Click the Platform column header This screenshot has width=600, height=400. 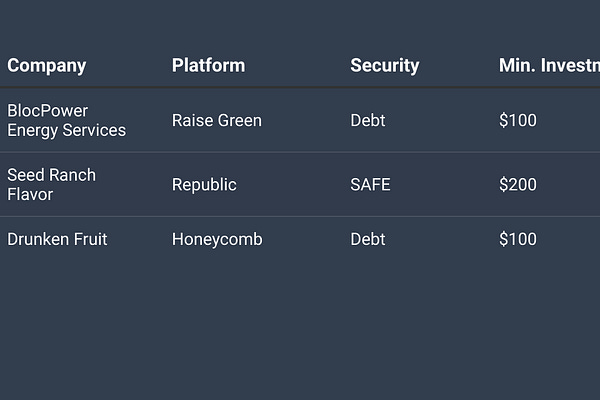click(209, 65)
